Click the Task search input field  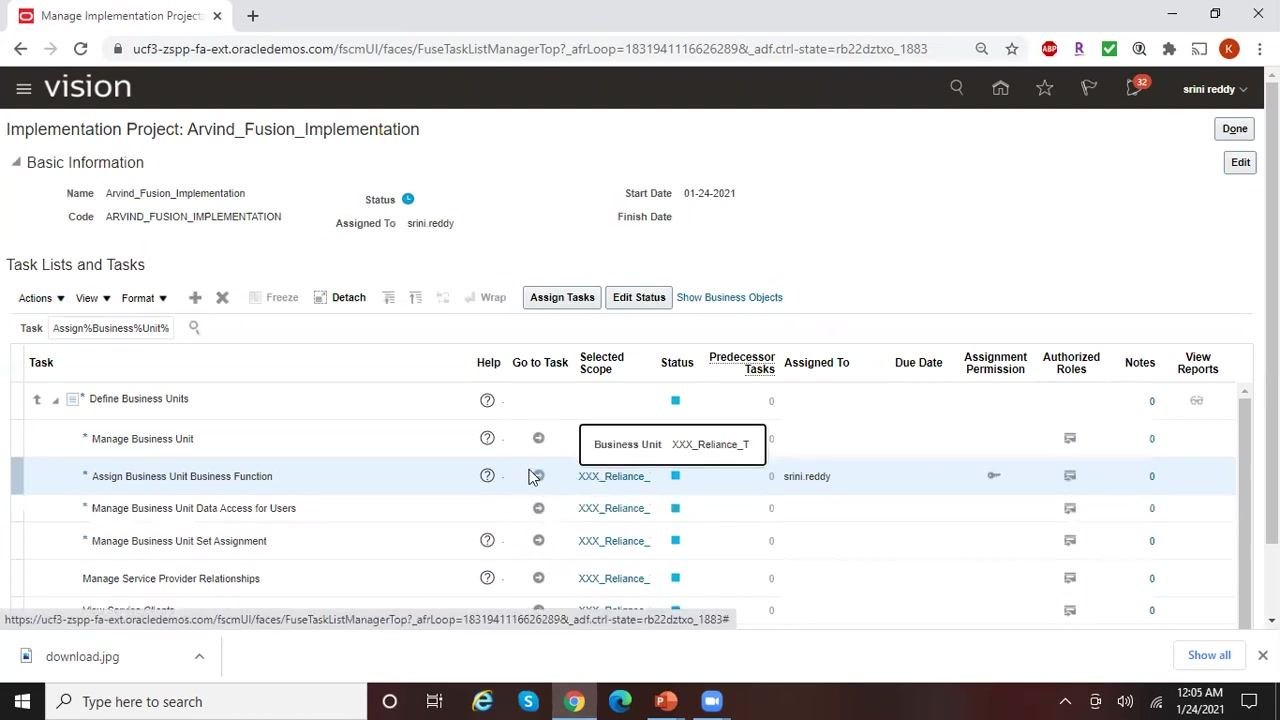click(x=111, y=328)
